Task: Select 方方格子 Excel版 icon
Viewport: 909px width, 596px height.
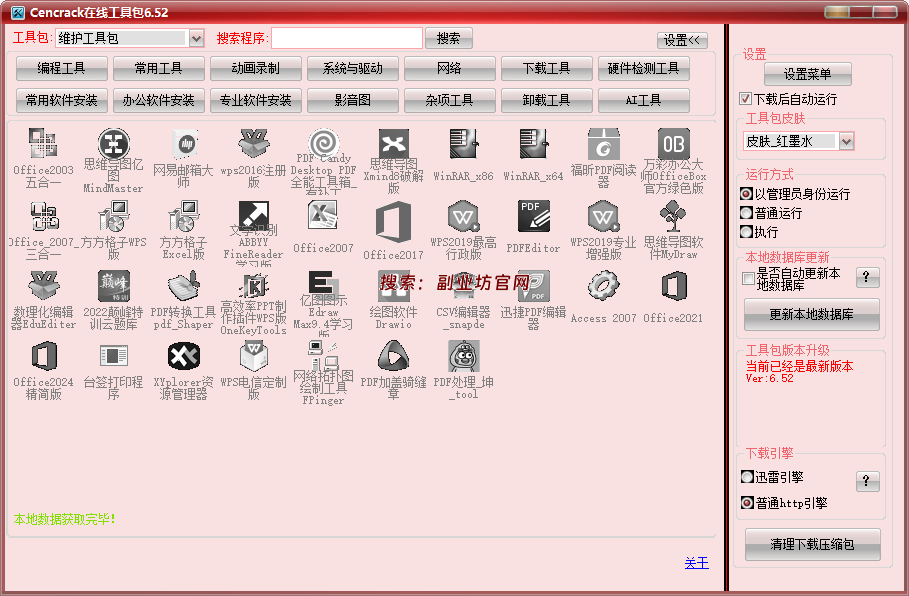Action: point(184,216)
